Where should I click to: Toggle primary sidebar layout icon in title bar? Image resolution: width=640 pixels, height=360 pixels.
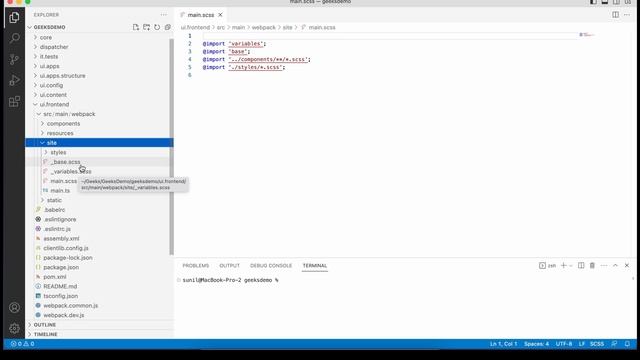(593, 2)
